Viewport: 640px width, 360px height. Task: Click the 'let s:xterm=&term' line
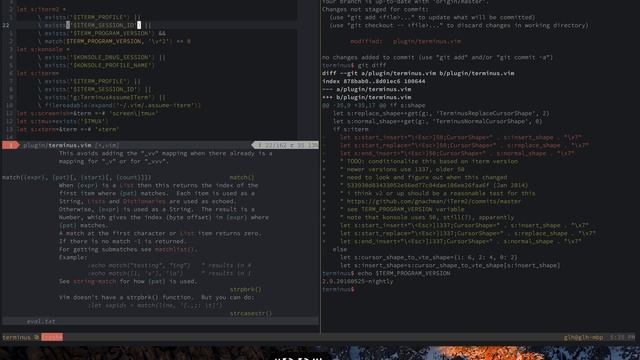(68, 129)
